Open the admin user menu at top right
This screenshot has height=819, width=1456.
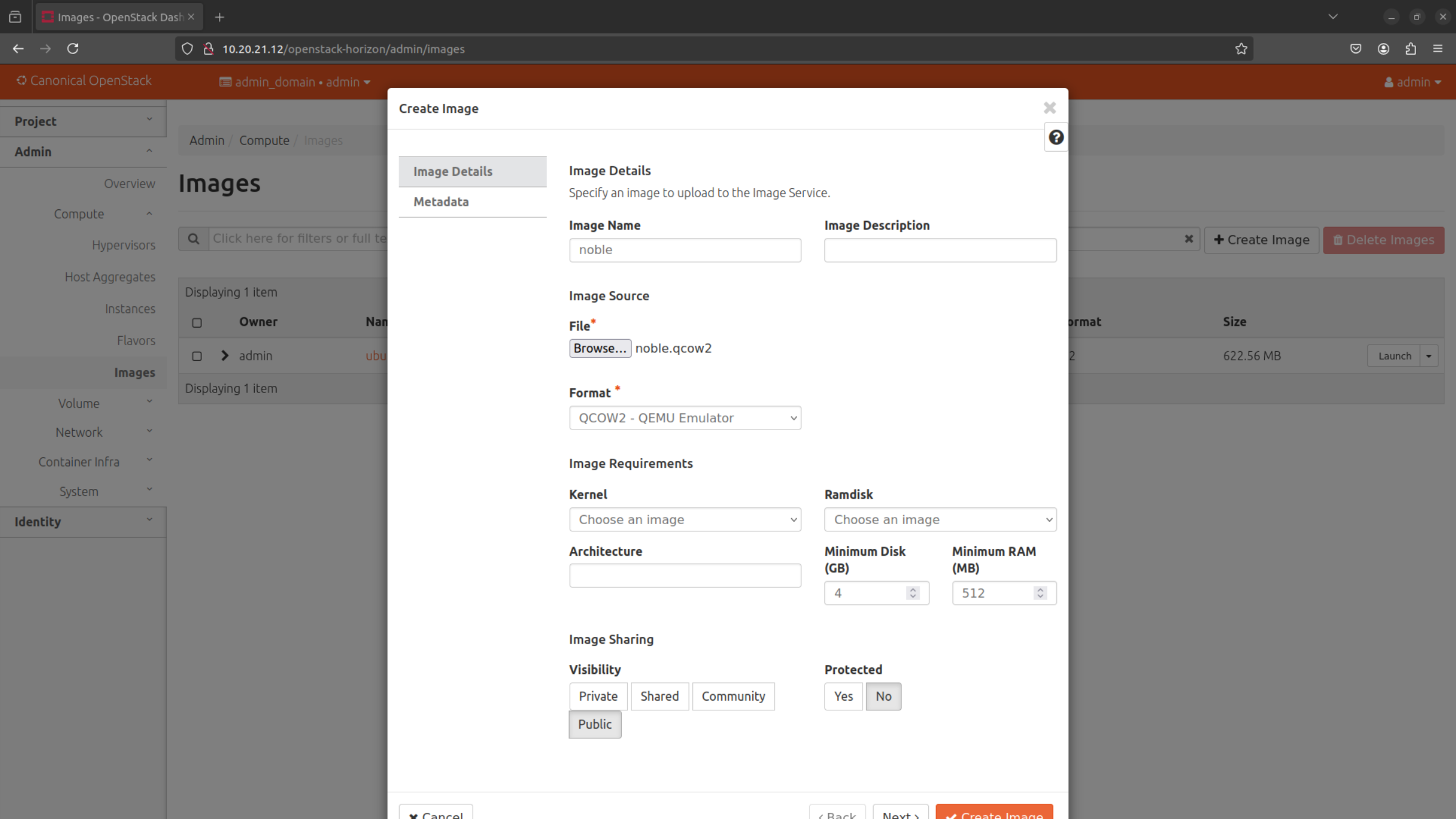click(1412, 82)
